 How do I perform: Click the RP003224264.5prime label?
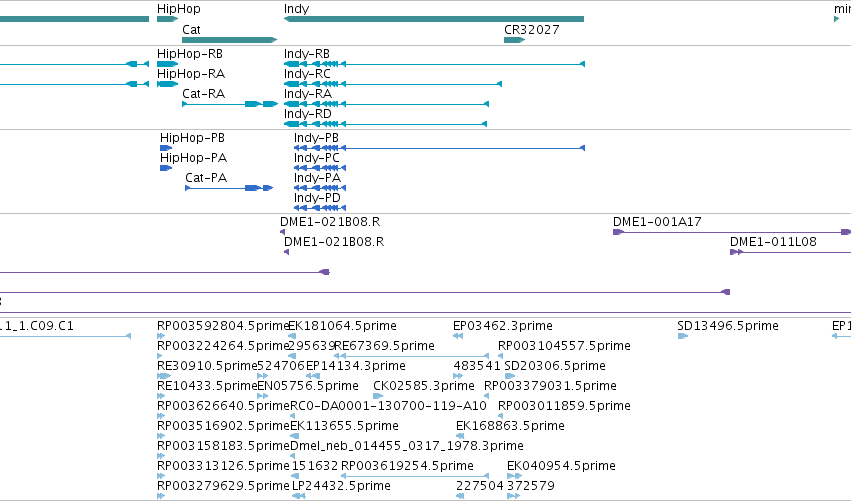click(222, 346)
